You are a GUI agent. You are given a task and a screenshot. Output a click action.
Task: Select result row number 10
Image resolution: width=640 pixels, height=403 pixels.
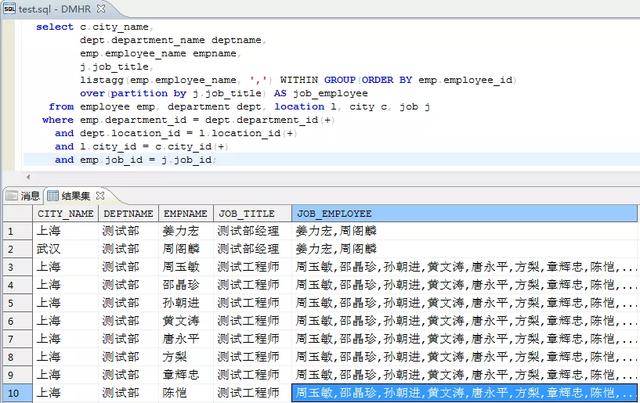click(x=18, y=393)
